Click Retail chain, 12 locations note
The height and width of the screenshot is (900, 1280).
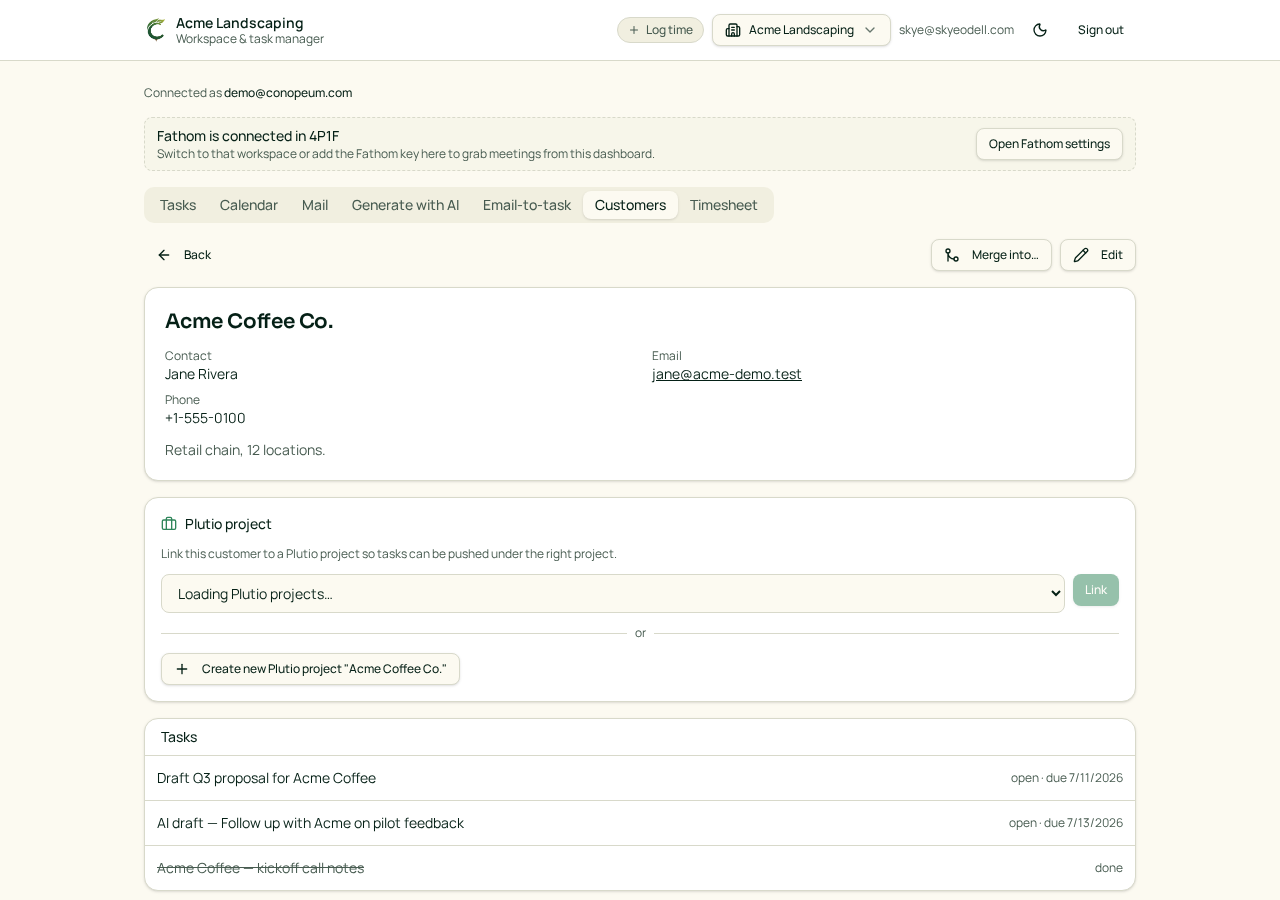(x=245, y=450)
